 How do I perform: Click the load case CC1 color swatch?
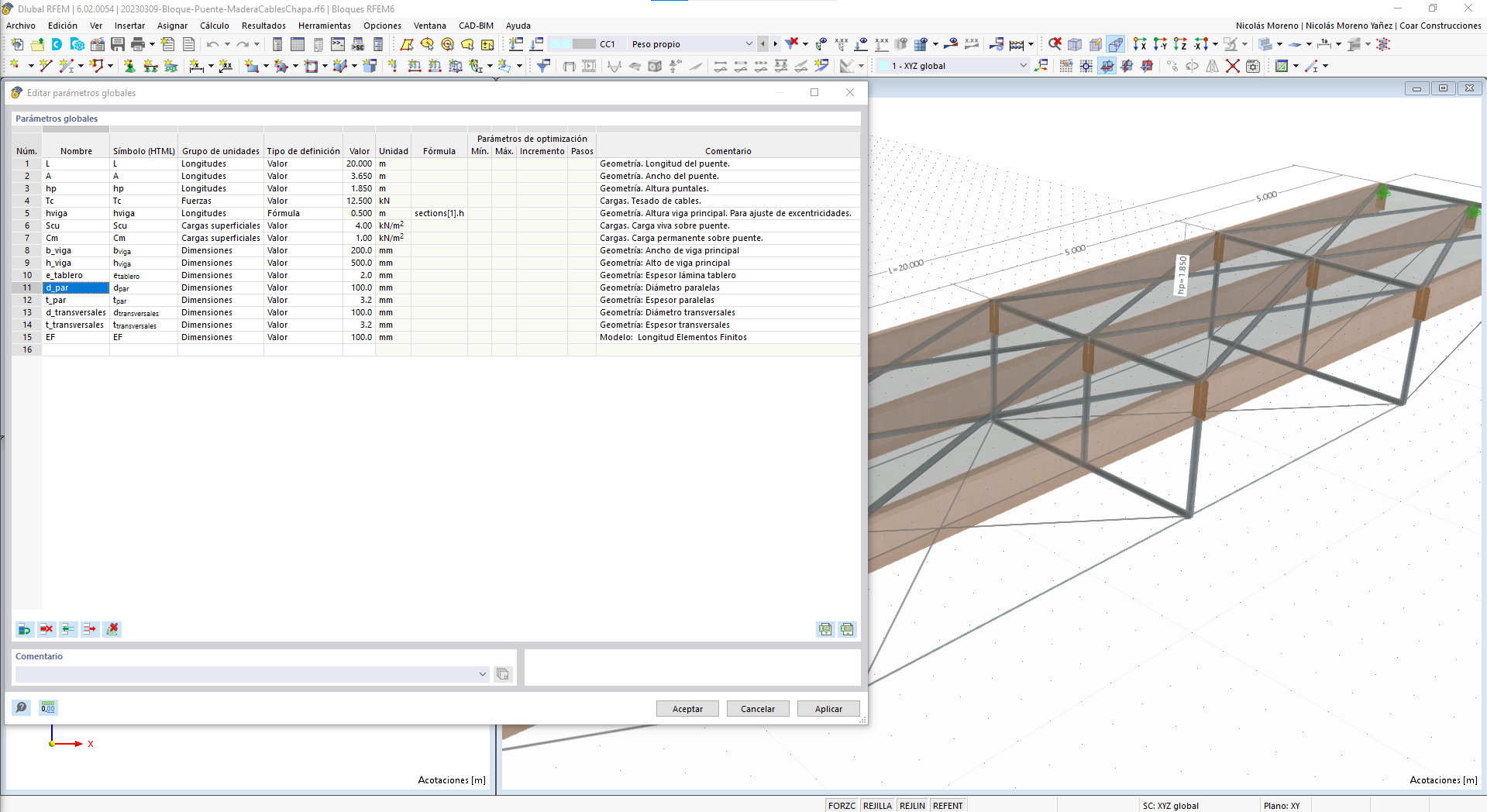point(584,44)
